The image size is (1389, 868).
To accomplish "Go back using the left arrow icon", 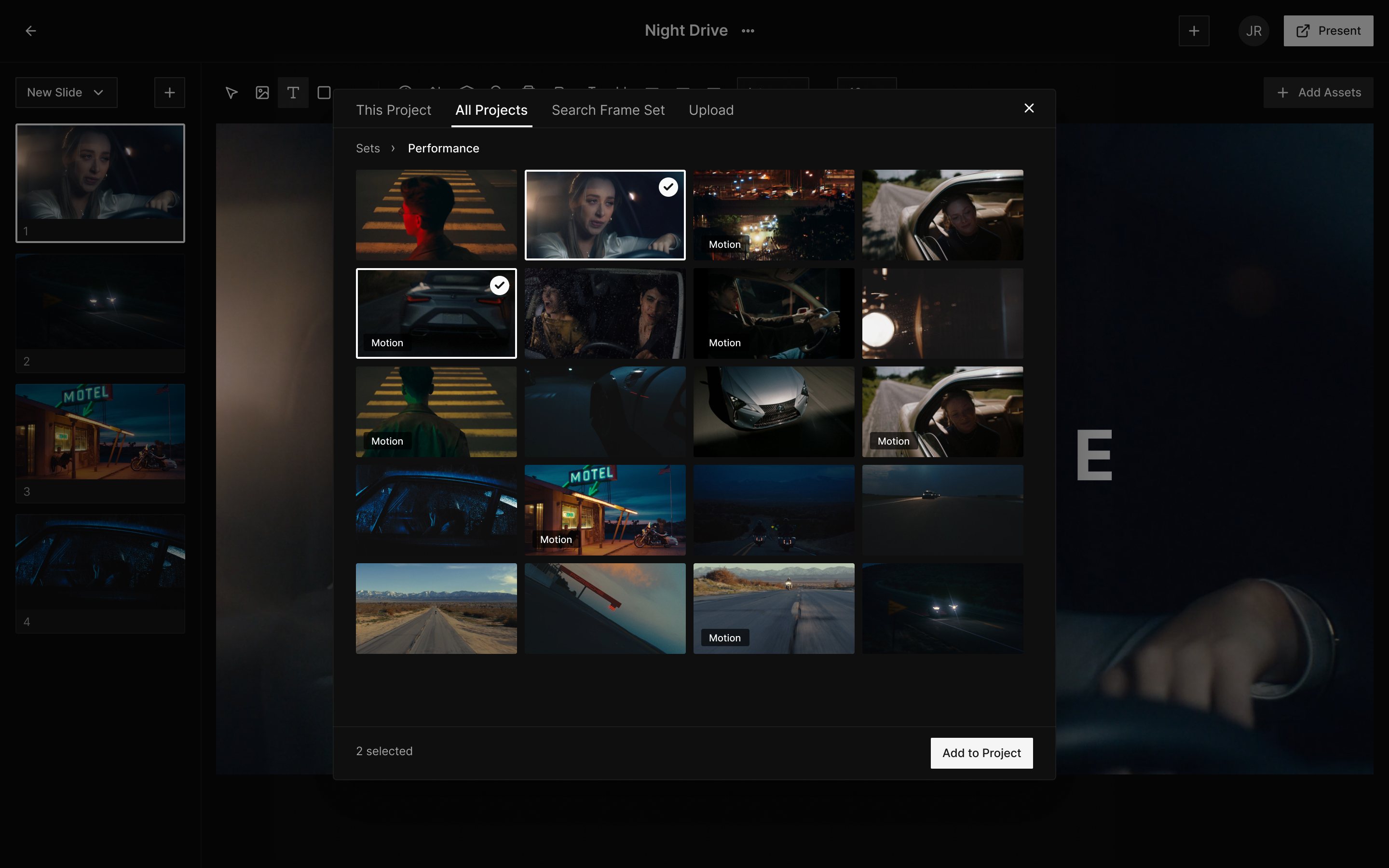I will (x=31, y=30).
